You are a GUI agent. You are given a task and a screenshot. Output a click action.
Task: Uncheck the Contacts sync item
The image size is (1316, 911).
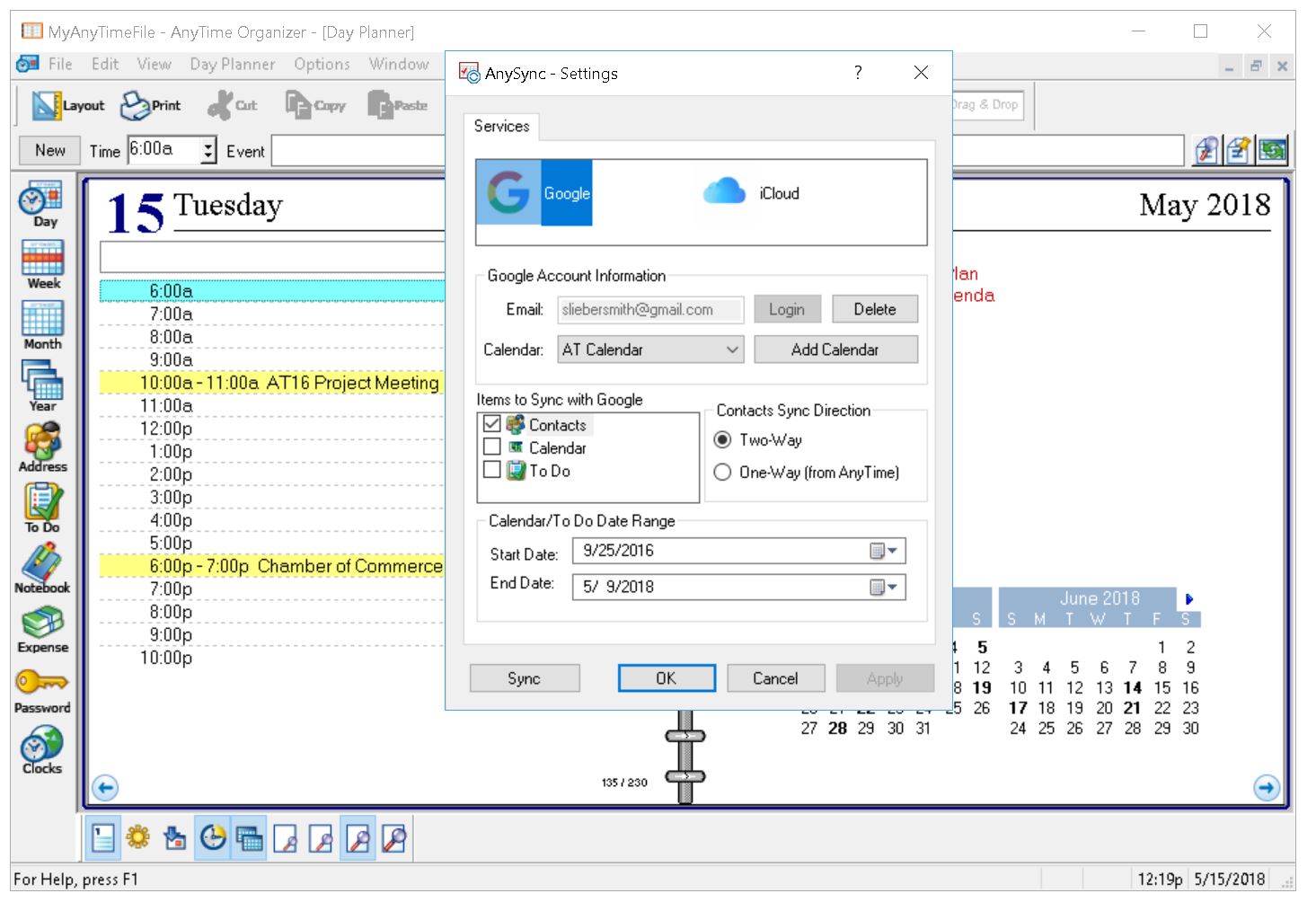point(492,423)
